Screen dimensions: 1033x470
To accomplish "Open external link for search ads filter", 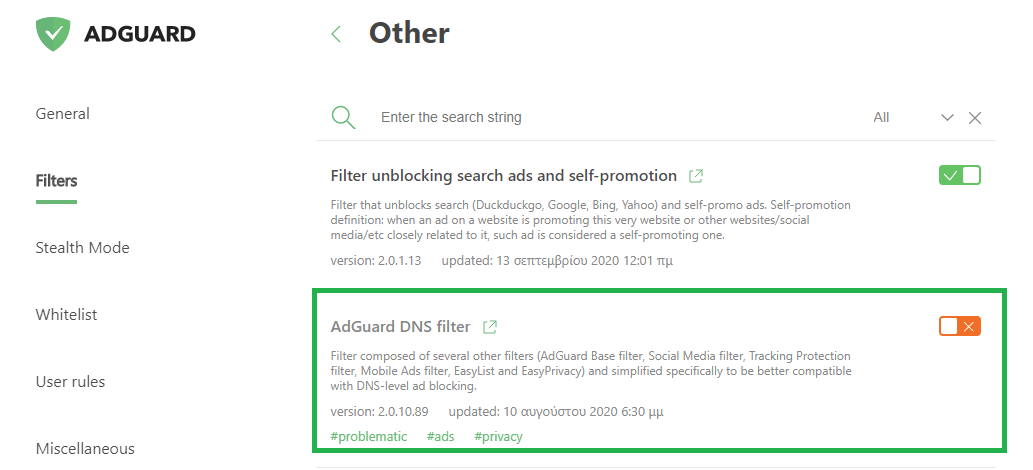I will coord(695,176).
